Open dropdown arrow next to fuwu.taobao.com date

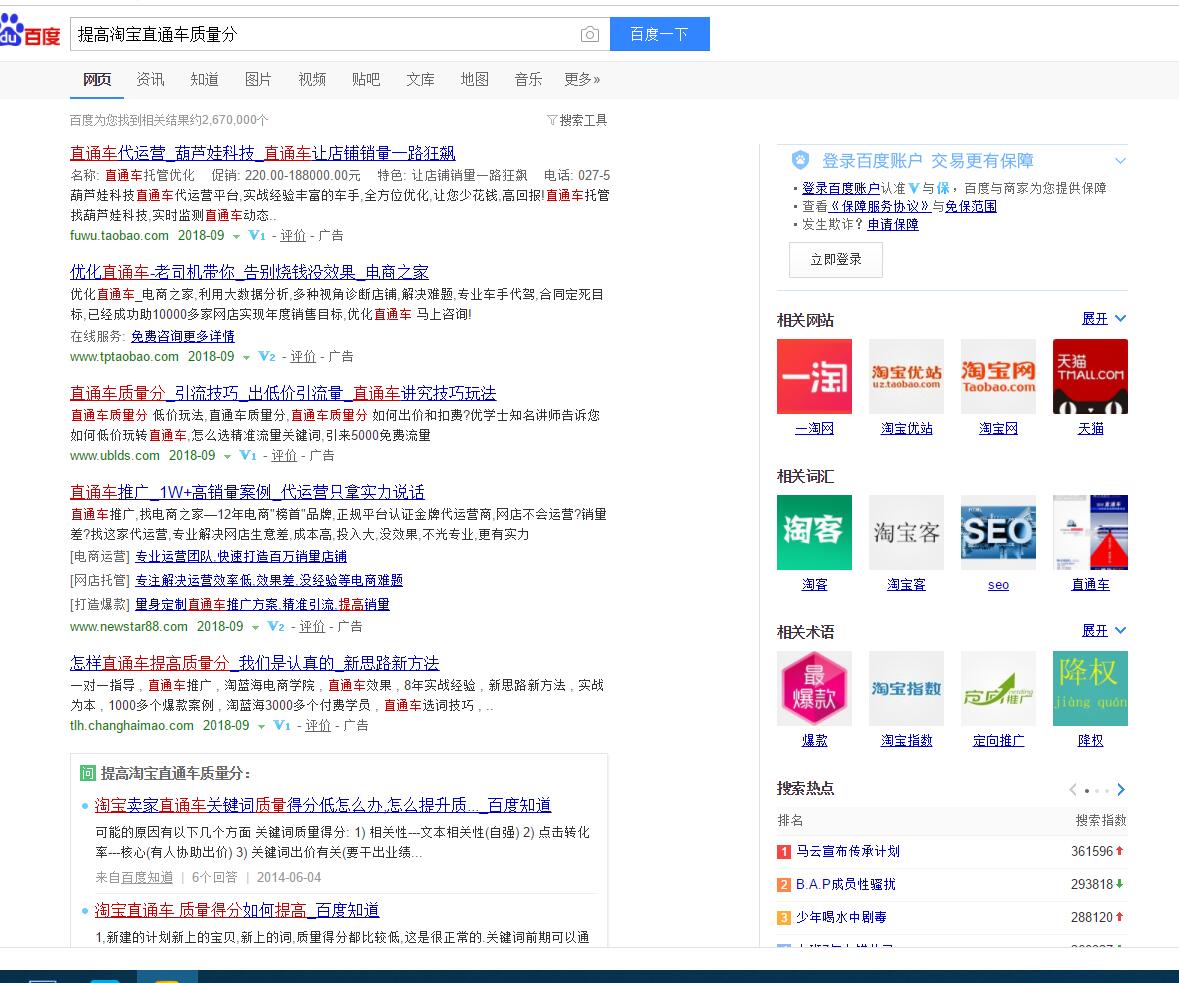point(236,237)
